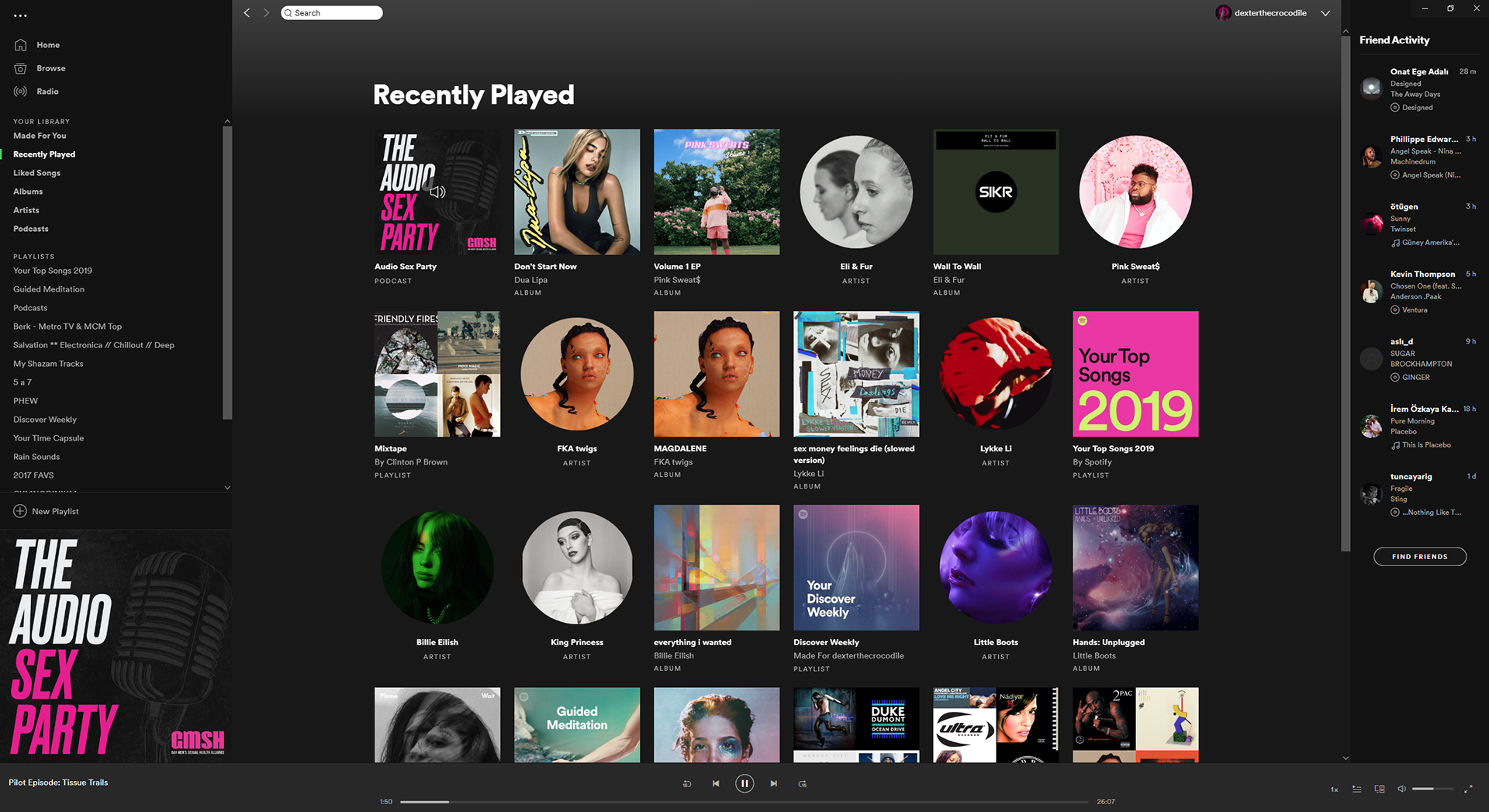
Task: Open the play queue
Action: click(1356, 790)
